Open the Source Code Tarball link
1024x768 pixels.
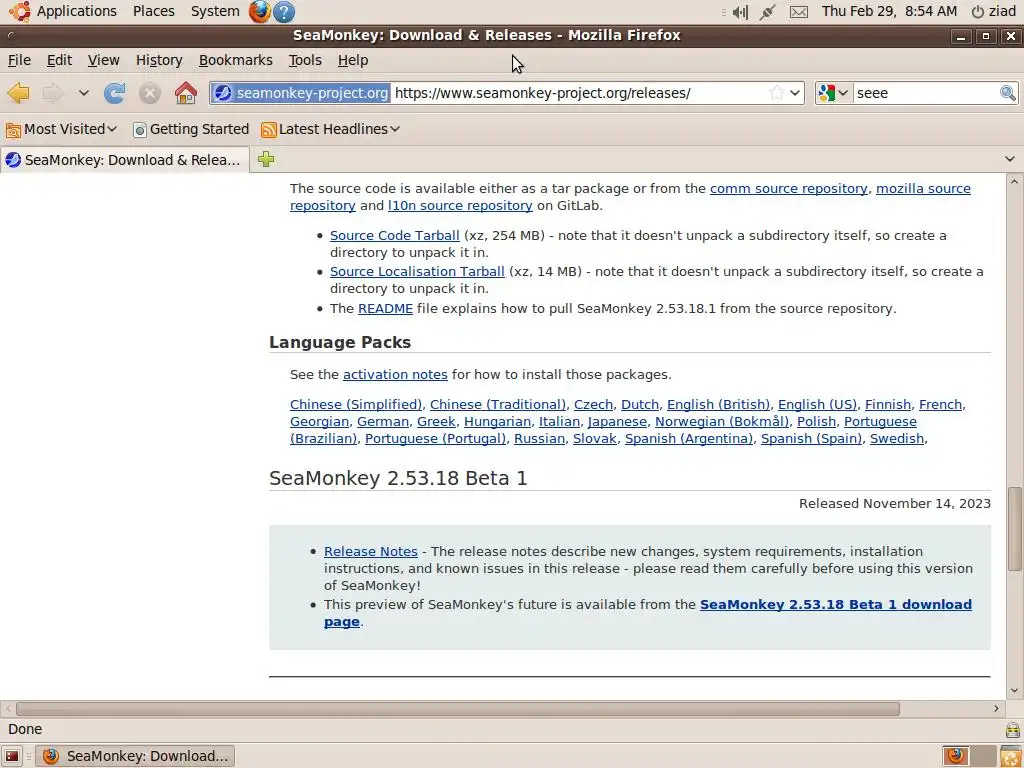click(x=394, y=236)
